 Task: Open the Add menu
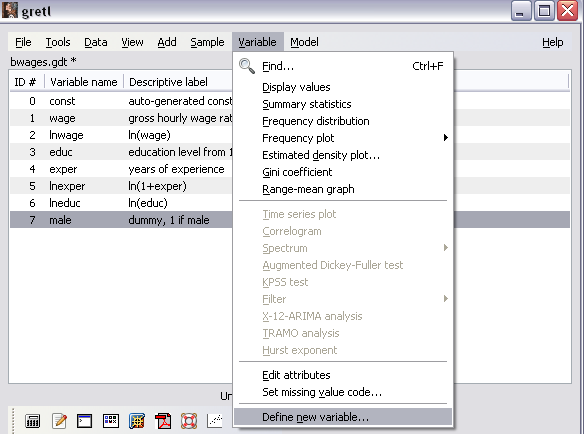(167, 42)
